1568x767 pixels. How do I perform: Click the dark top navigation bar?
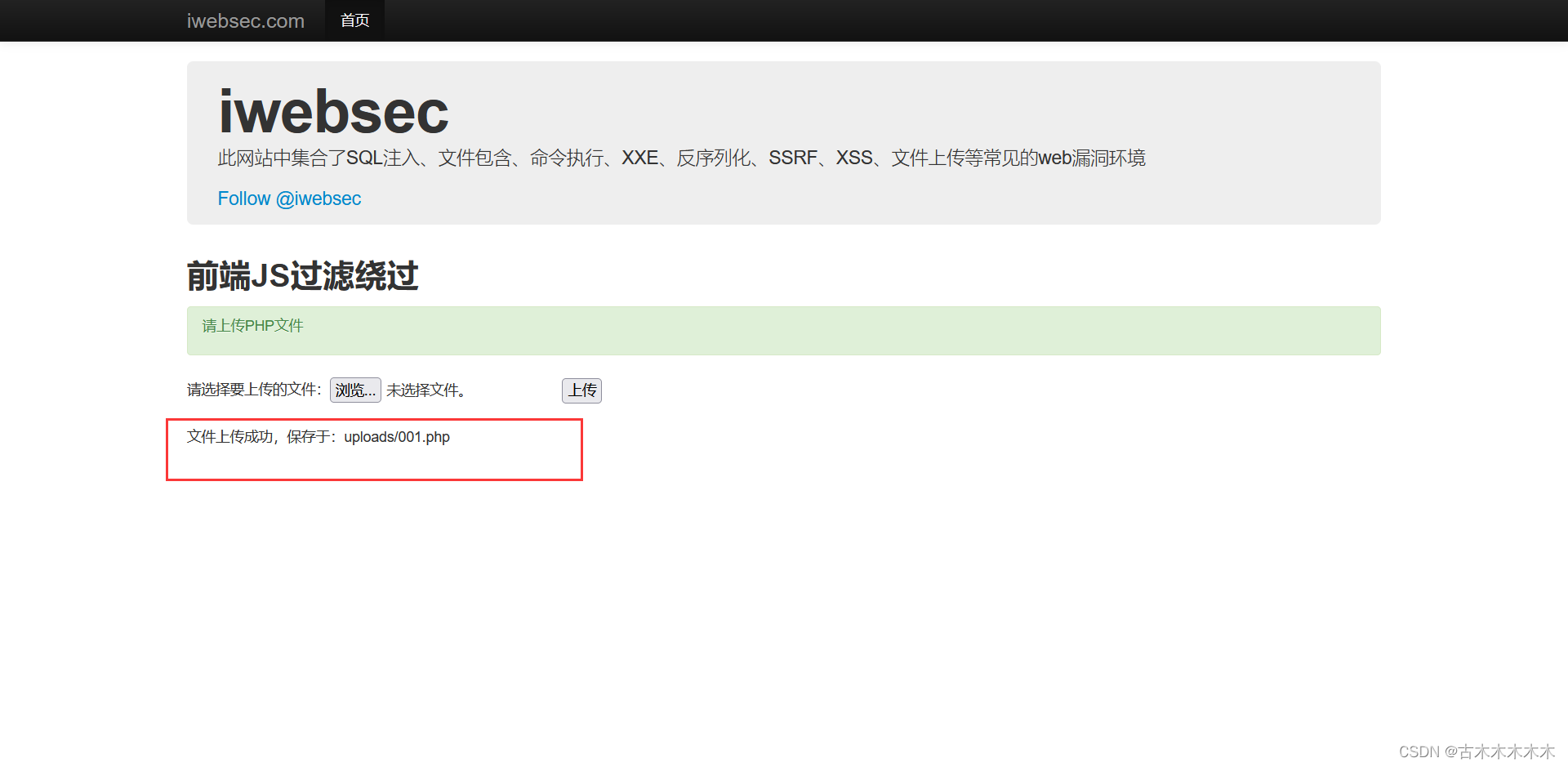point(784,20)
